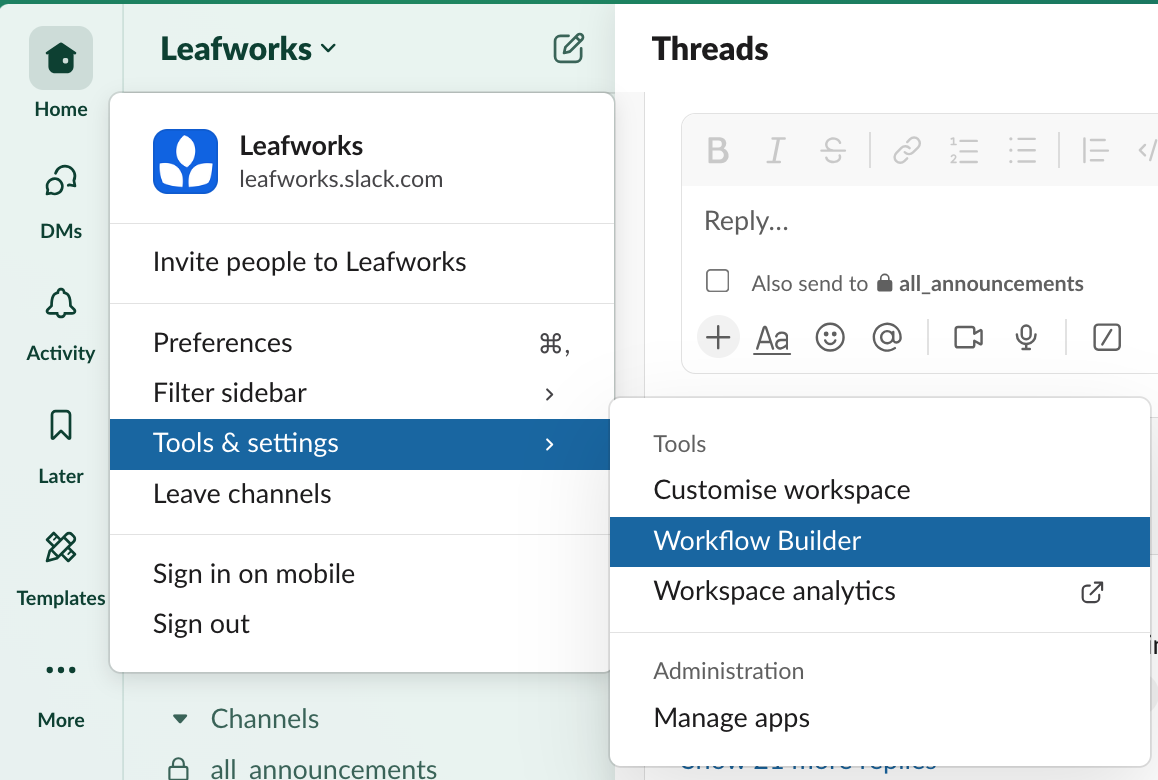Open the Leafworks workspace dropdown

pos(248,49)
